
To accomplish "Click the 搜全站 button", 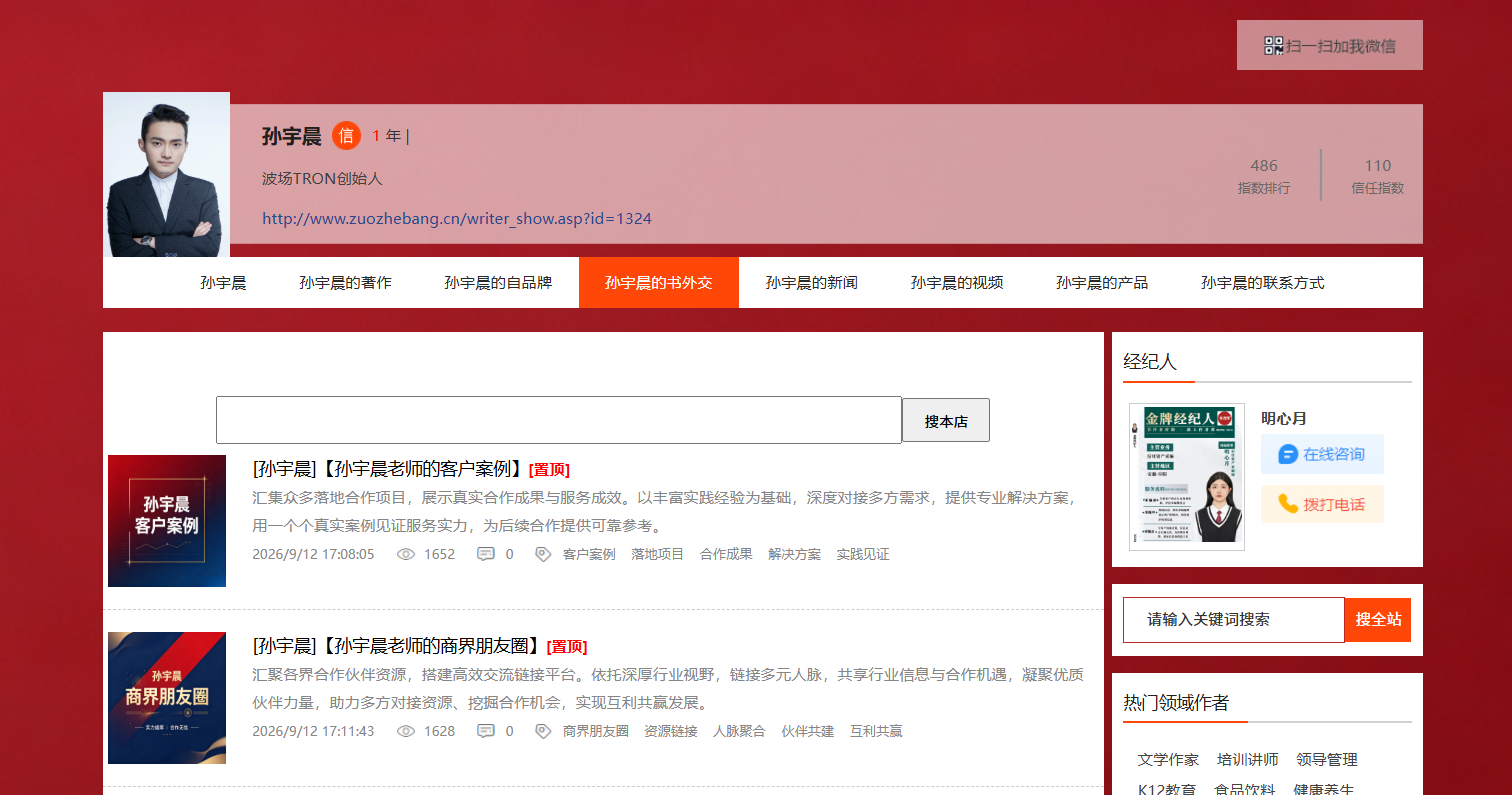I will [x=1378, y=620].
